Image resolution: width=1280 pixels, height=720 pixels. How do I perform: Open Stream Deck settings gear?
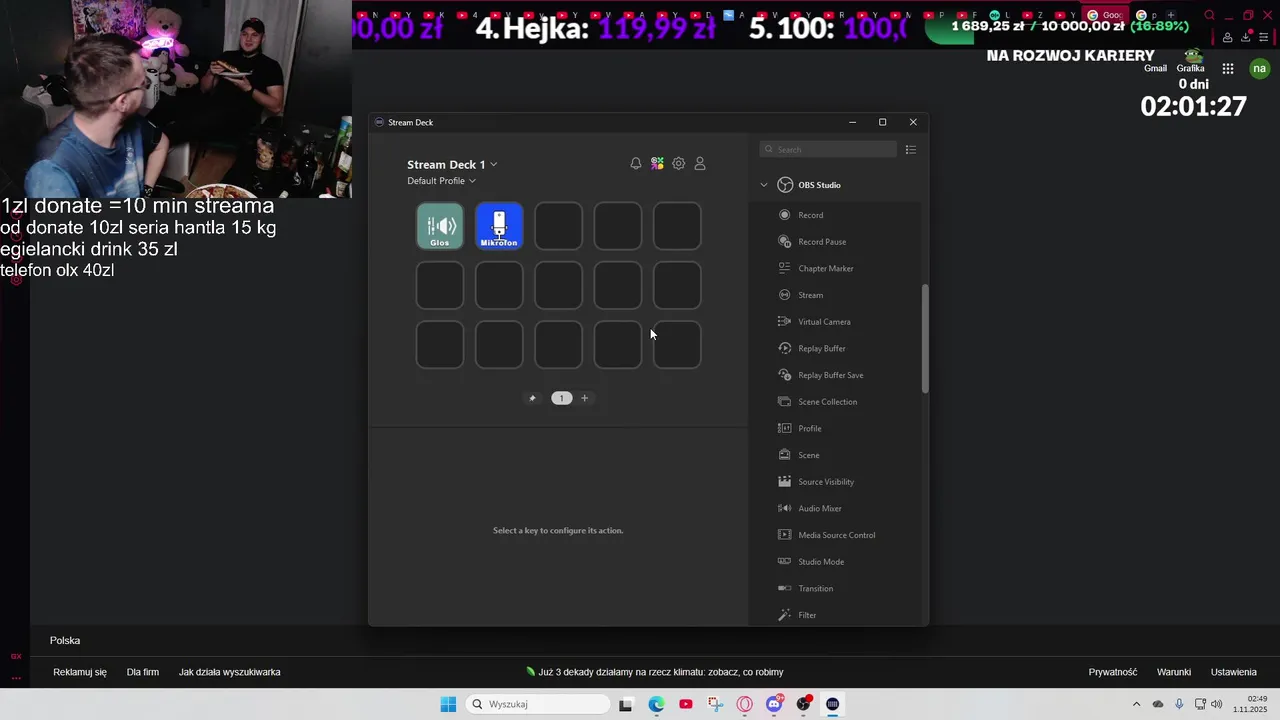coord(679,164)
